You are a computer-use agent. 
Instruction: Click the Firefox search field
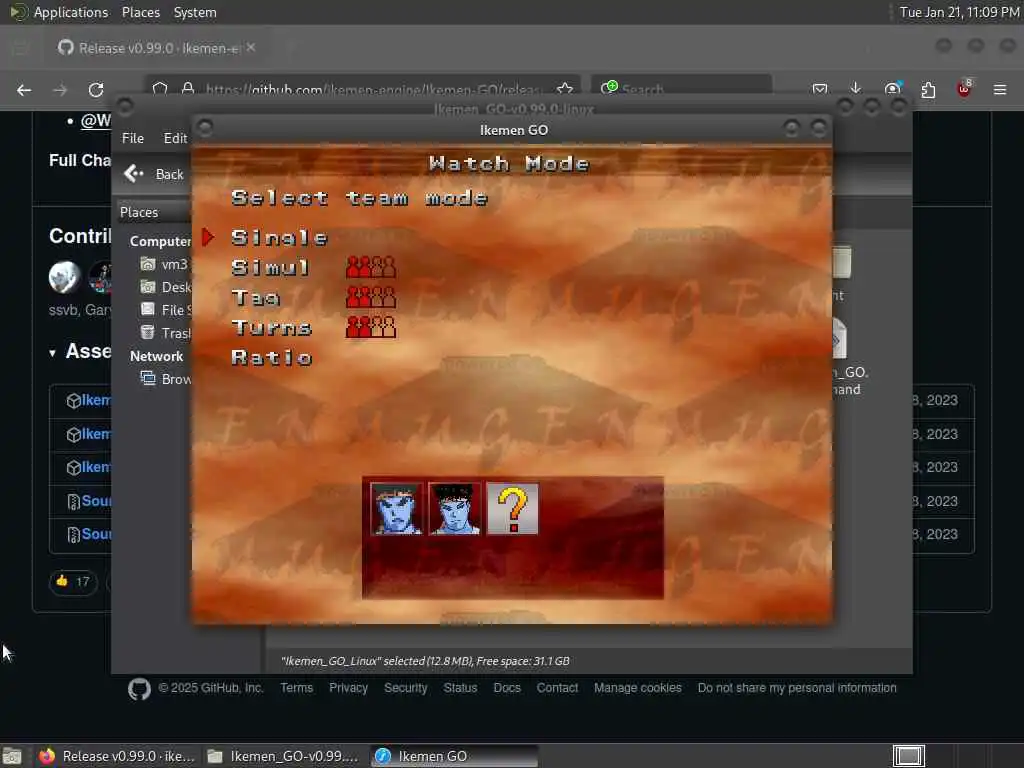[681, 89]
